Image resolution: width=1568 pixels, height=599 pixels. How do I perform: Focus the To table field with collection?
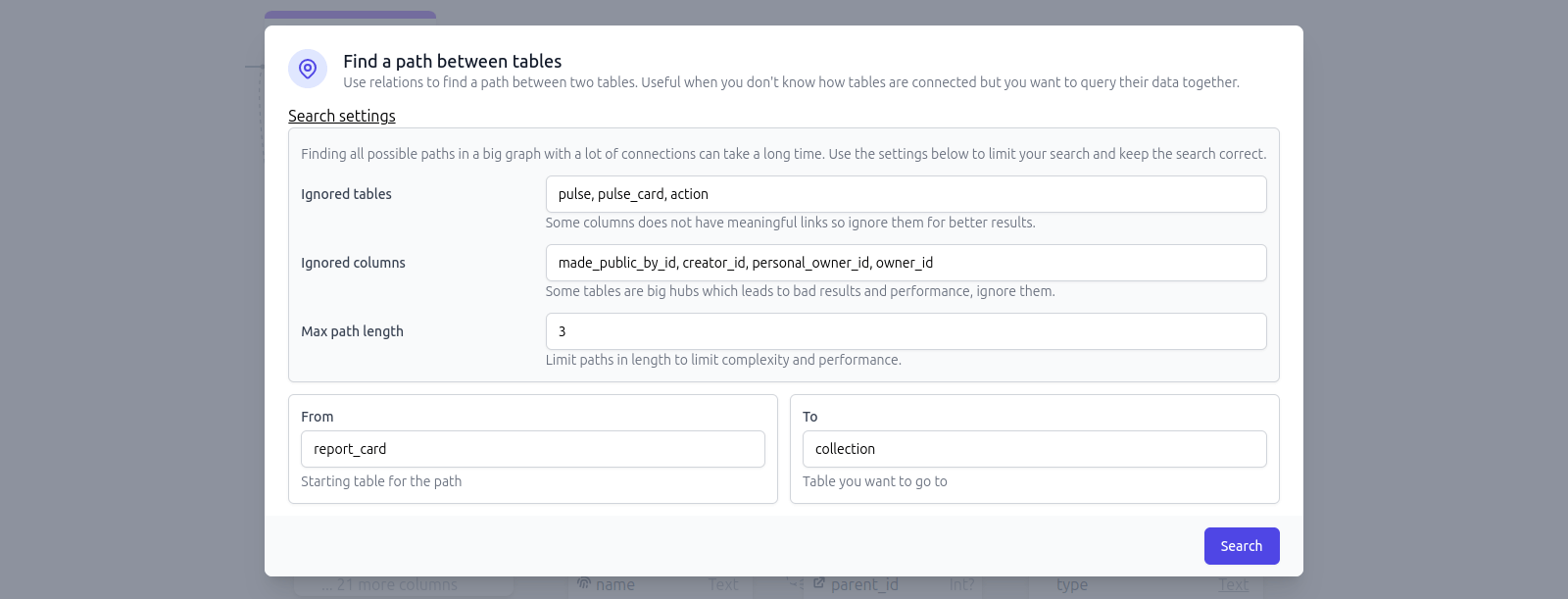point(1034,449)
